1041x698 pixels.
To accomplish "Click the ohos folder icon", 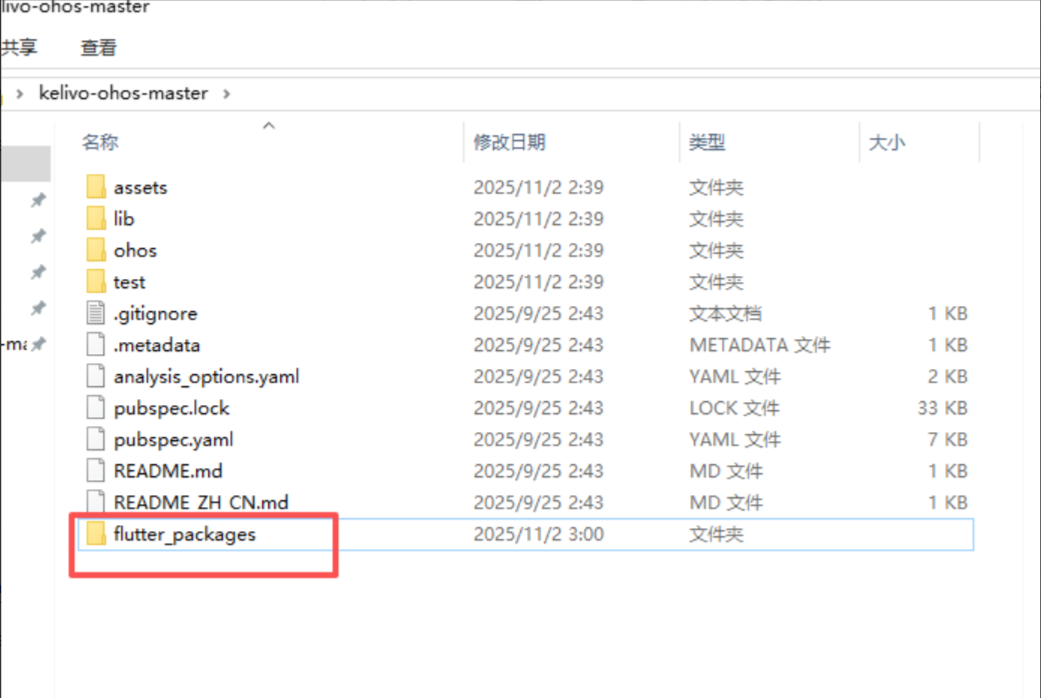I will (x=96, y=250).
